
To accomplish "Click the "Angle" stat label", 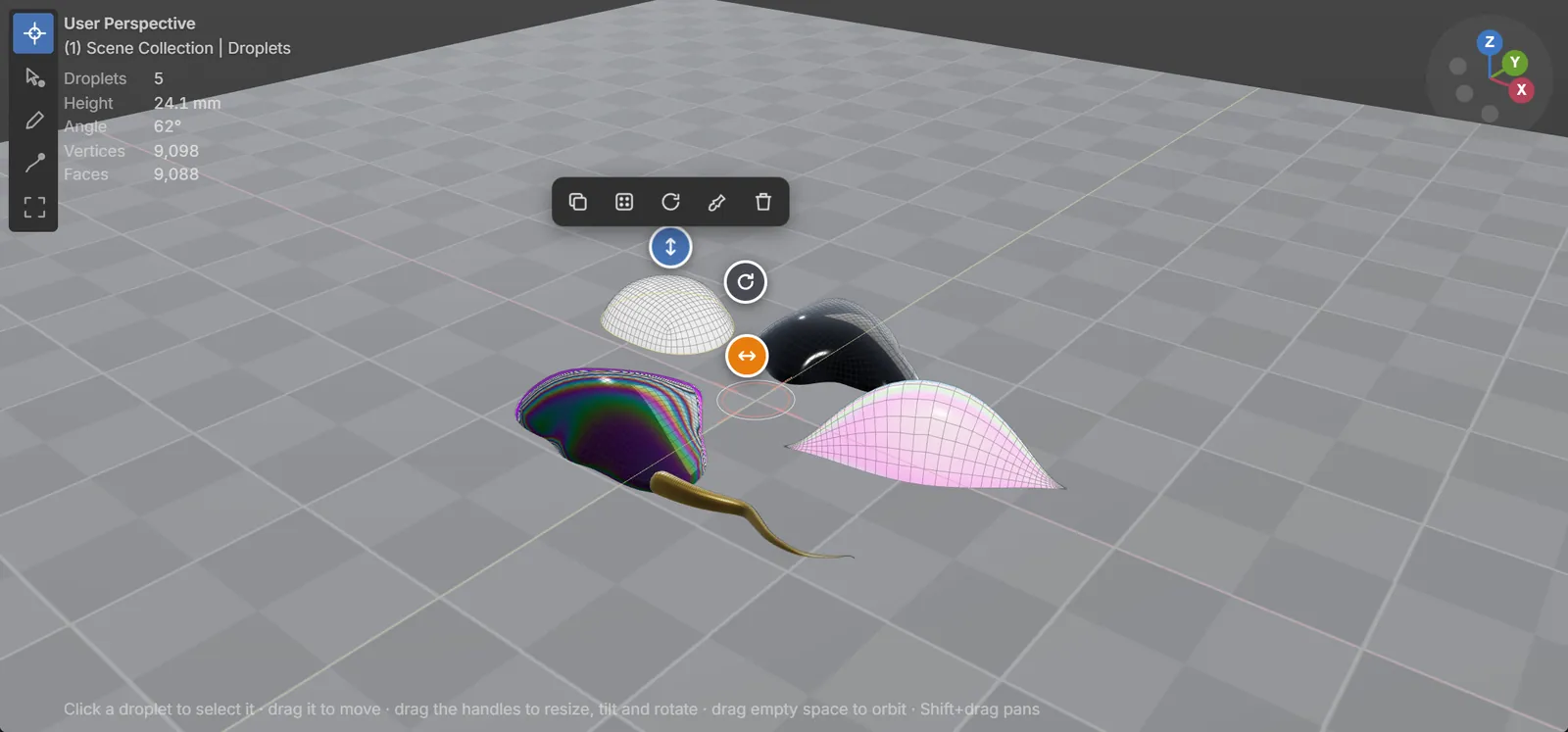I will click(x=85, y=126).
